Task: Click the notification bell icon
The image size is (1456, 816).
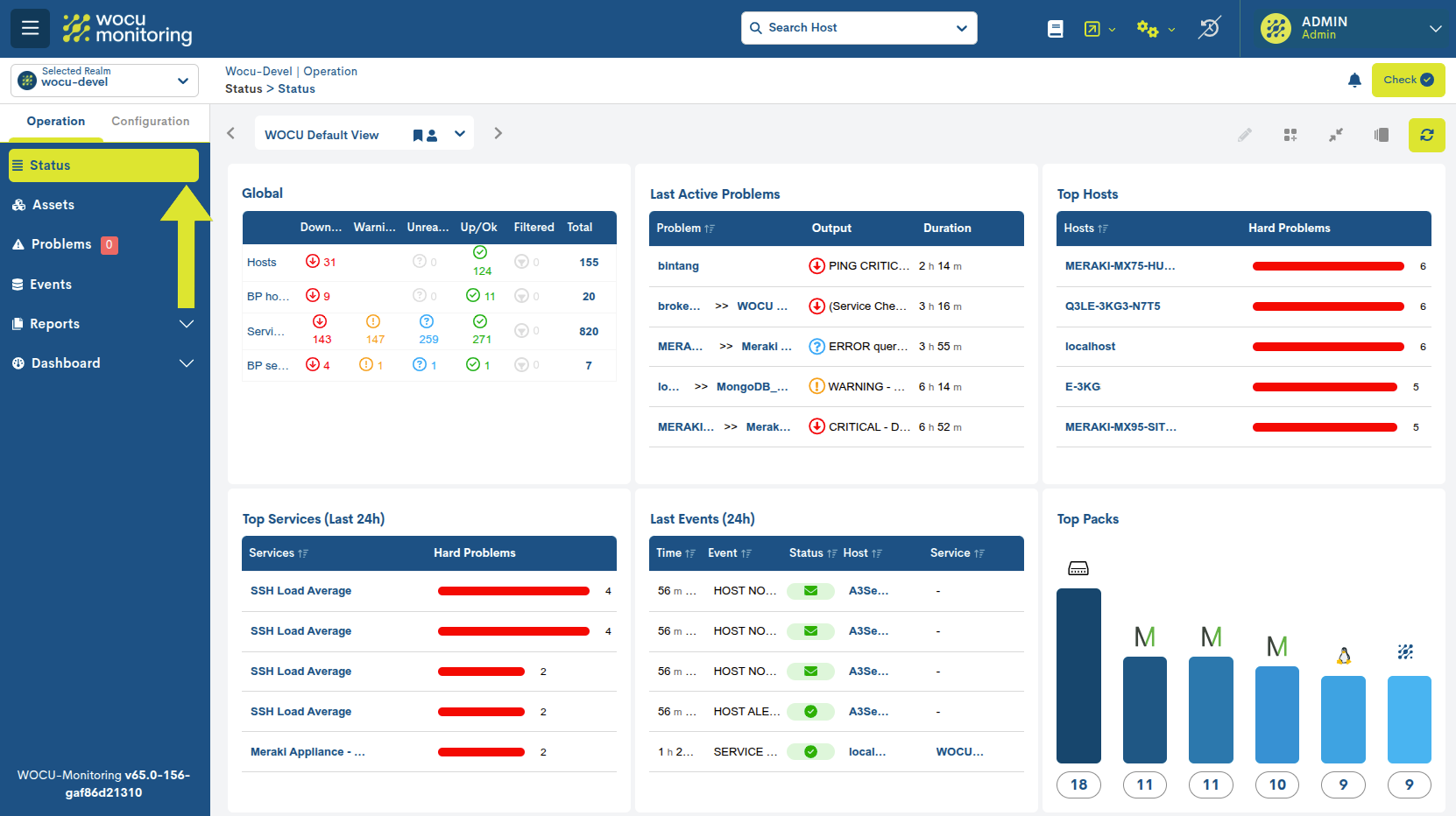Action: (1355, 80)
